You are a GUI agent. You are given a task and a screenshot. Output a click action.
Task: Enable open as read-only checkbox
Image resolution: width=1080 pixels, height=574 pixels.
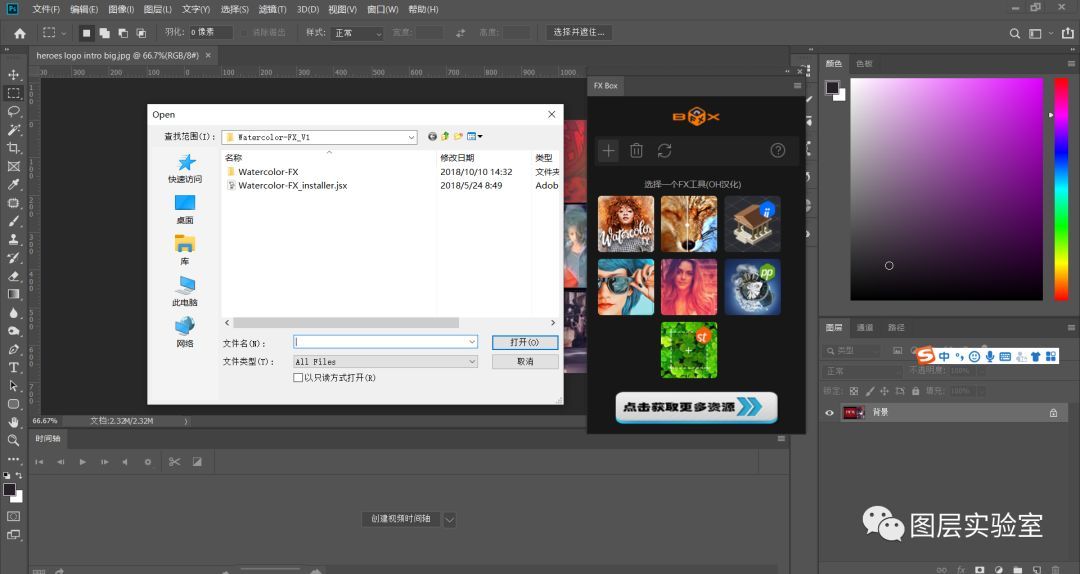tap(298, 378)
